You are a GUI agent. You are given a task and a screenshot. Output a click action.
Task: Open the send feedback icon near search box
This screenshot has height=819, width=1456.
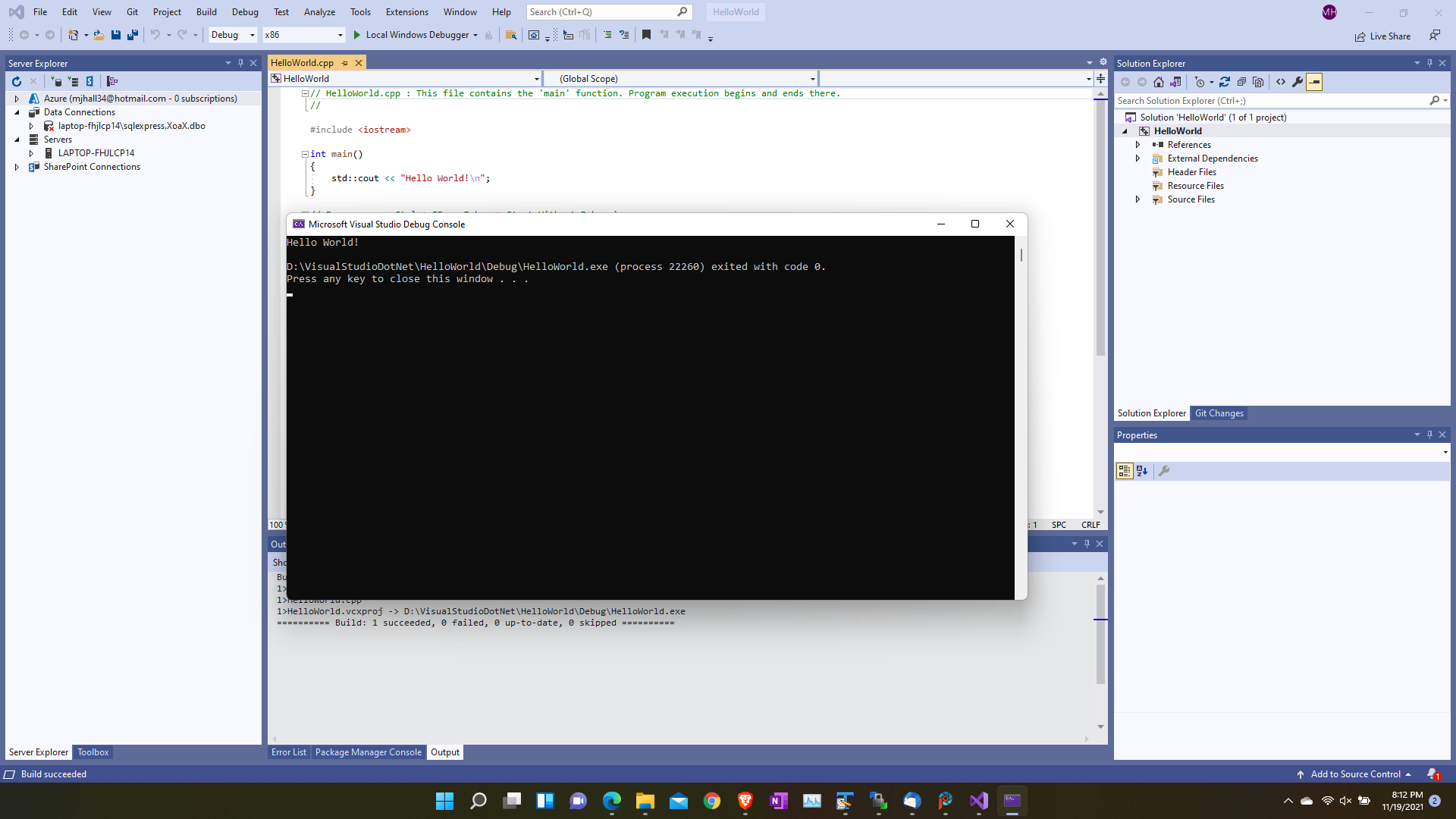(x=1436, y=35)
